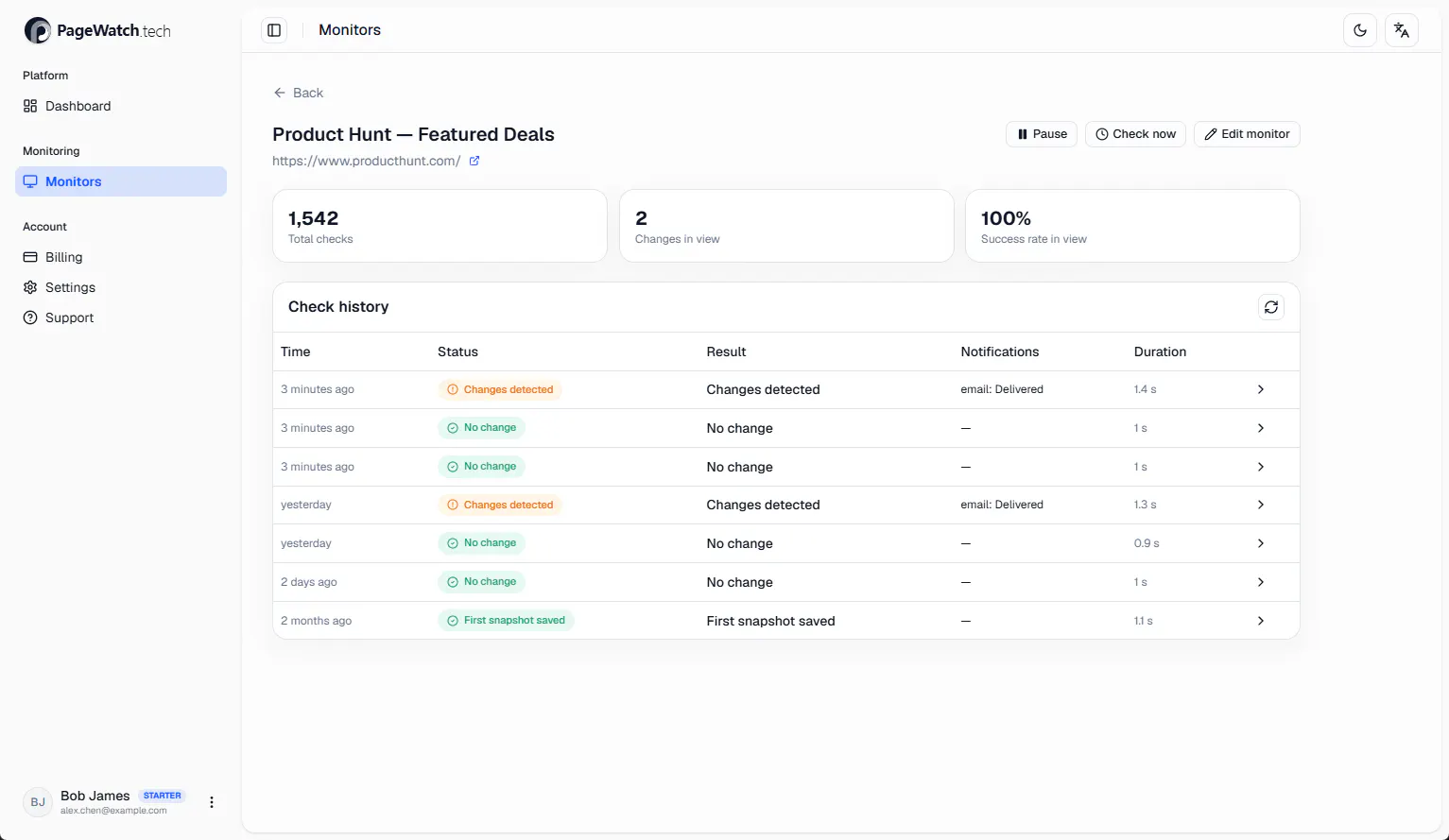Expand the 2 months ago row chevron
Screen dimensions: 1449x840
click(1260, 621)
